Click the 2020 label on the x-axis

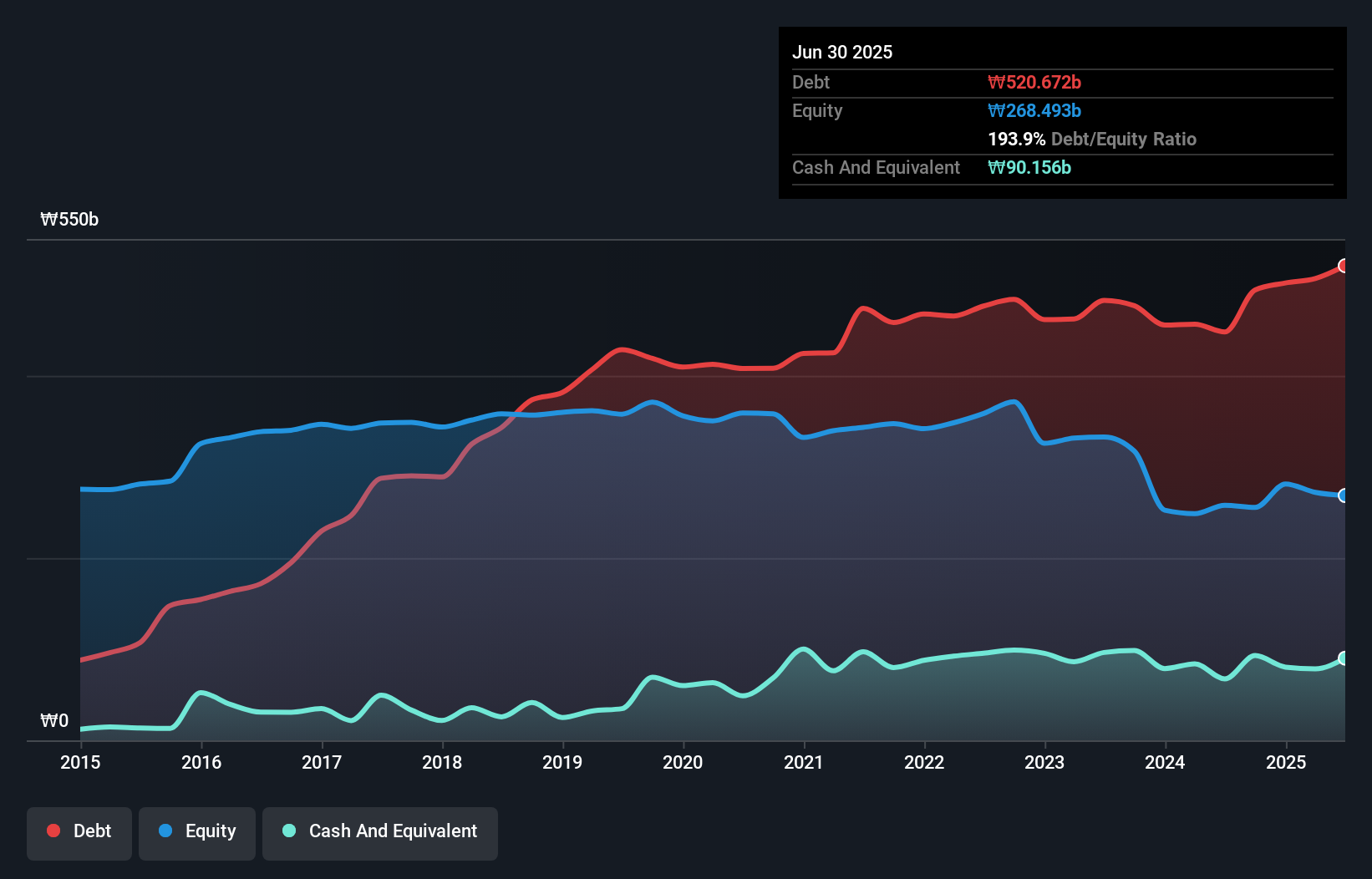pyautogui.click(x=683, y=763)
